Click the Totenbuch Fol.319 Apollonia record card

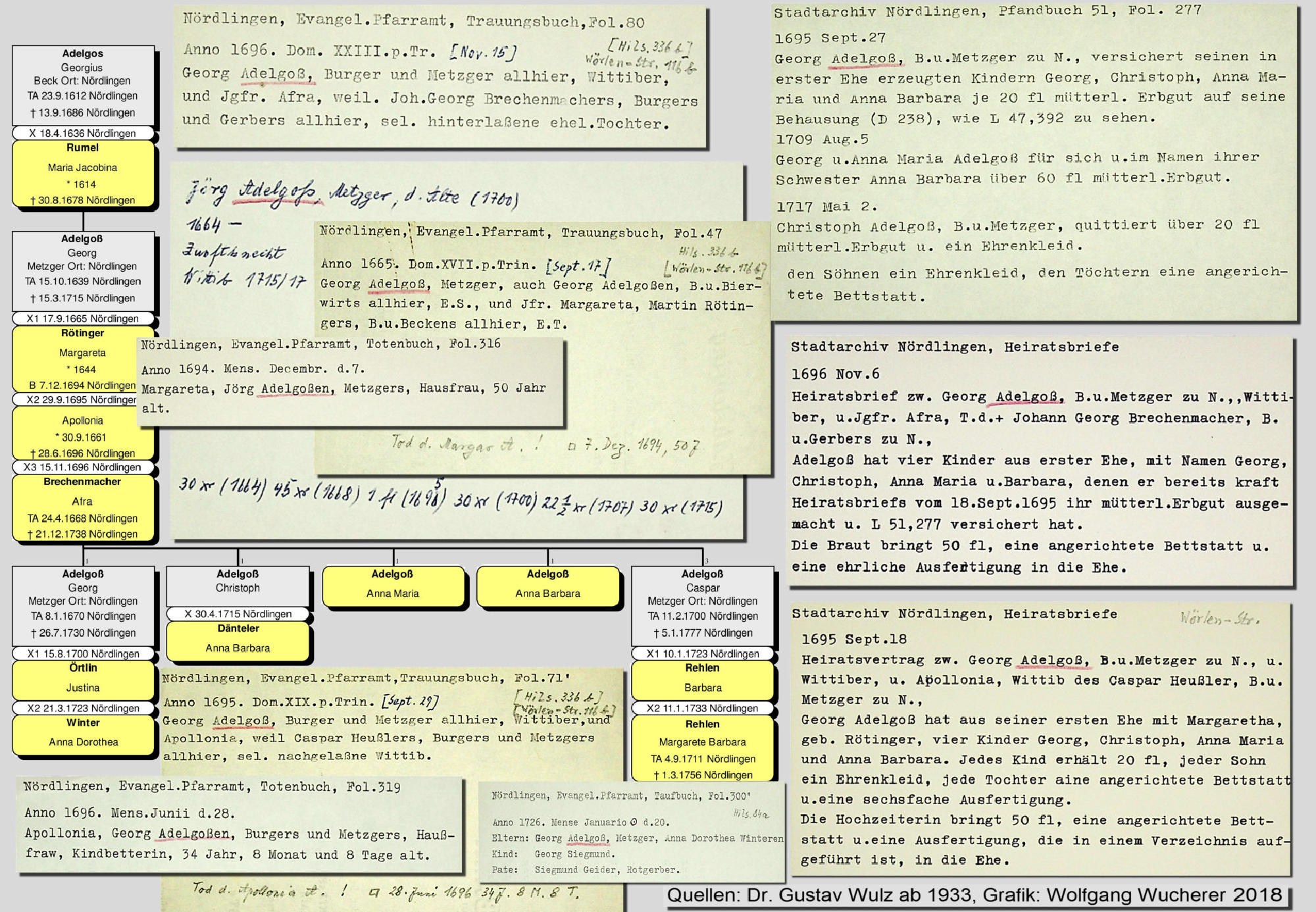point(240,824)
